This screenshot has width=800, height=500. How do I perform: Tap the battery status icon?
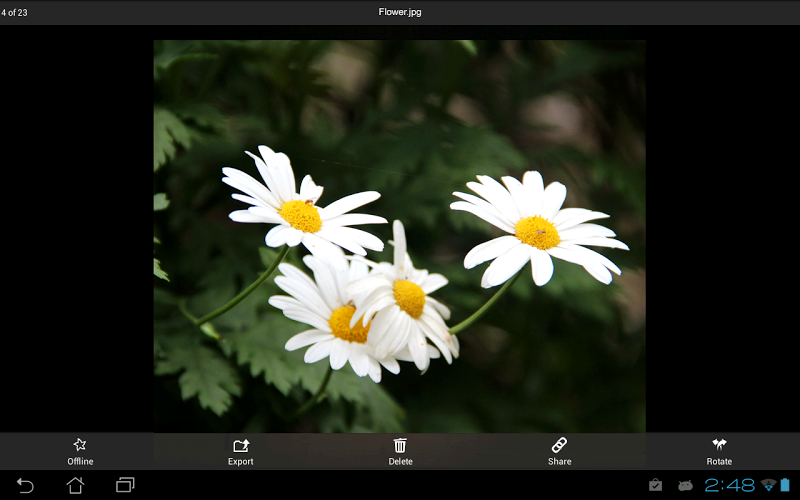tap(785, 485)
